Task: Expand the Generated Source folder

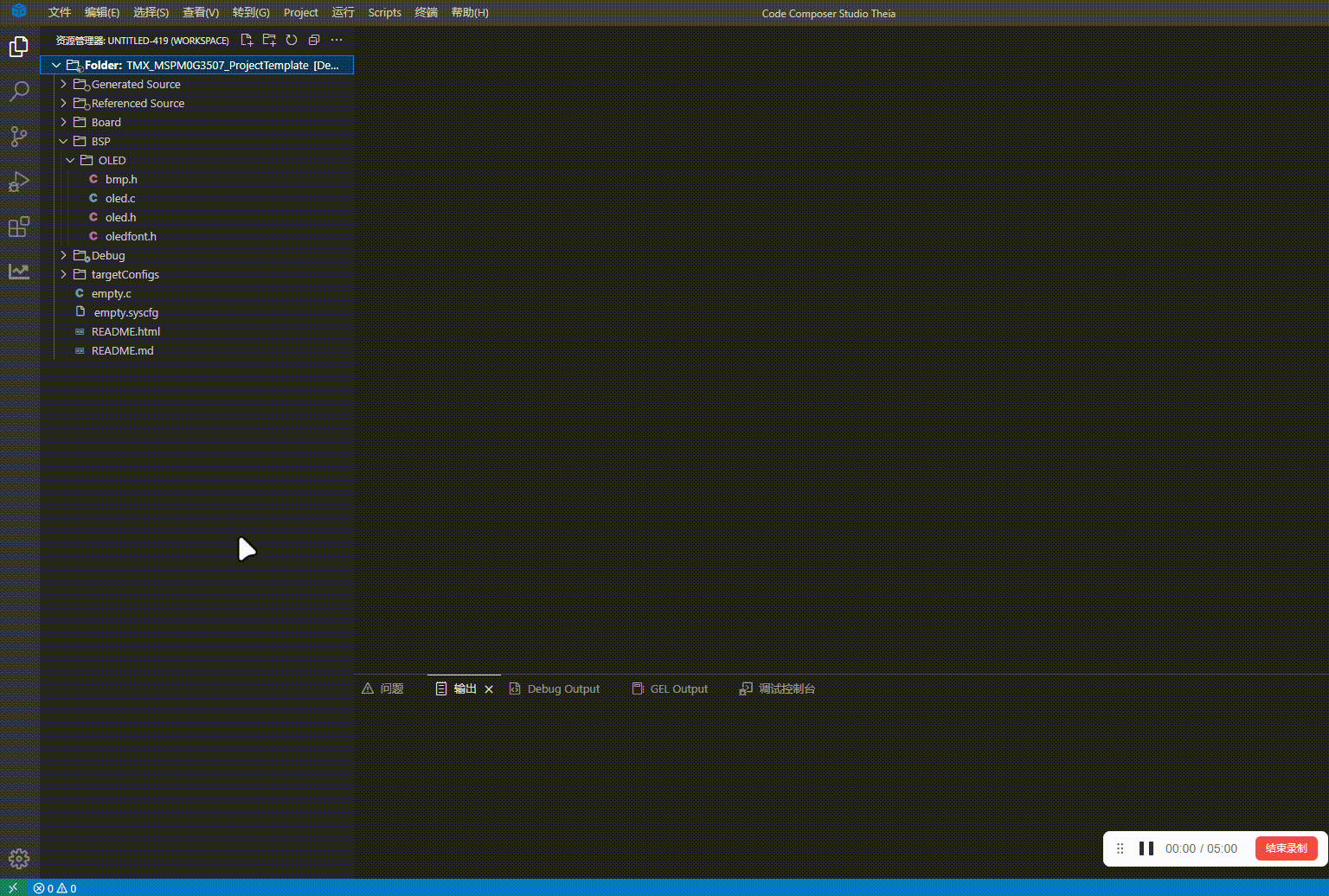Action: (63, 84)
